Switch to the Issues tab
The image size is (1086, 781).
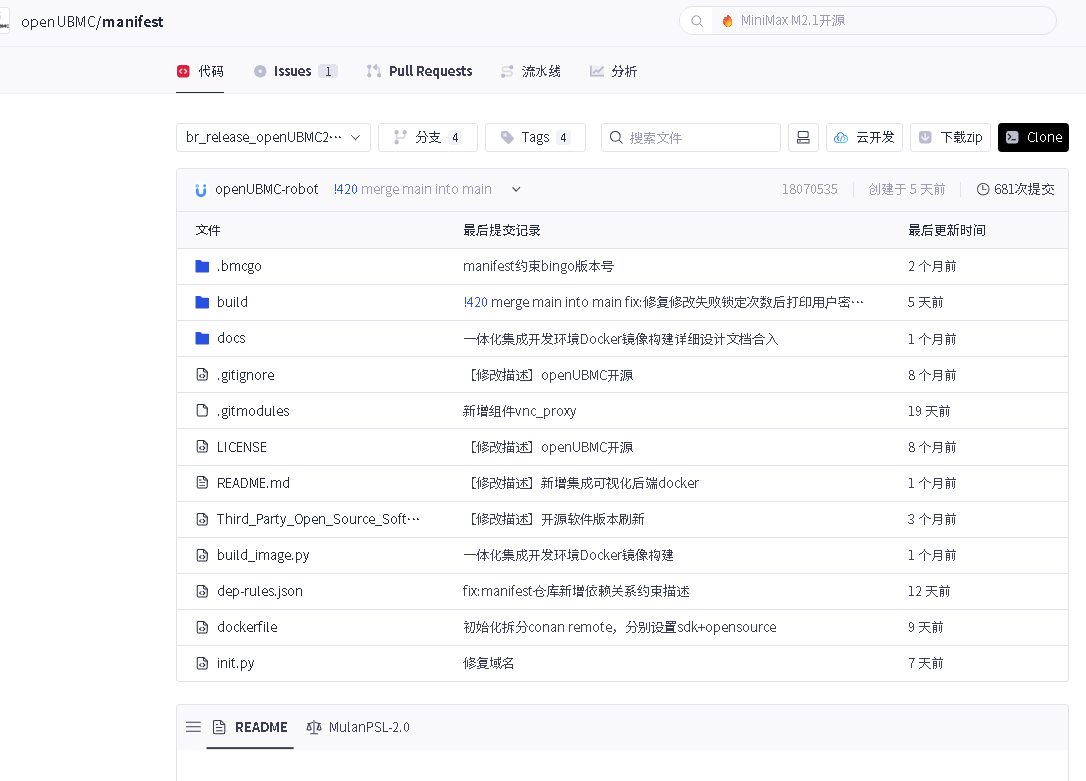tap(294, 71)
